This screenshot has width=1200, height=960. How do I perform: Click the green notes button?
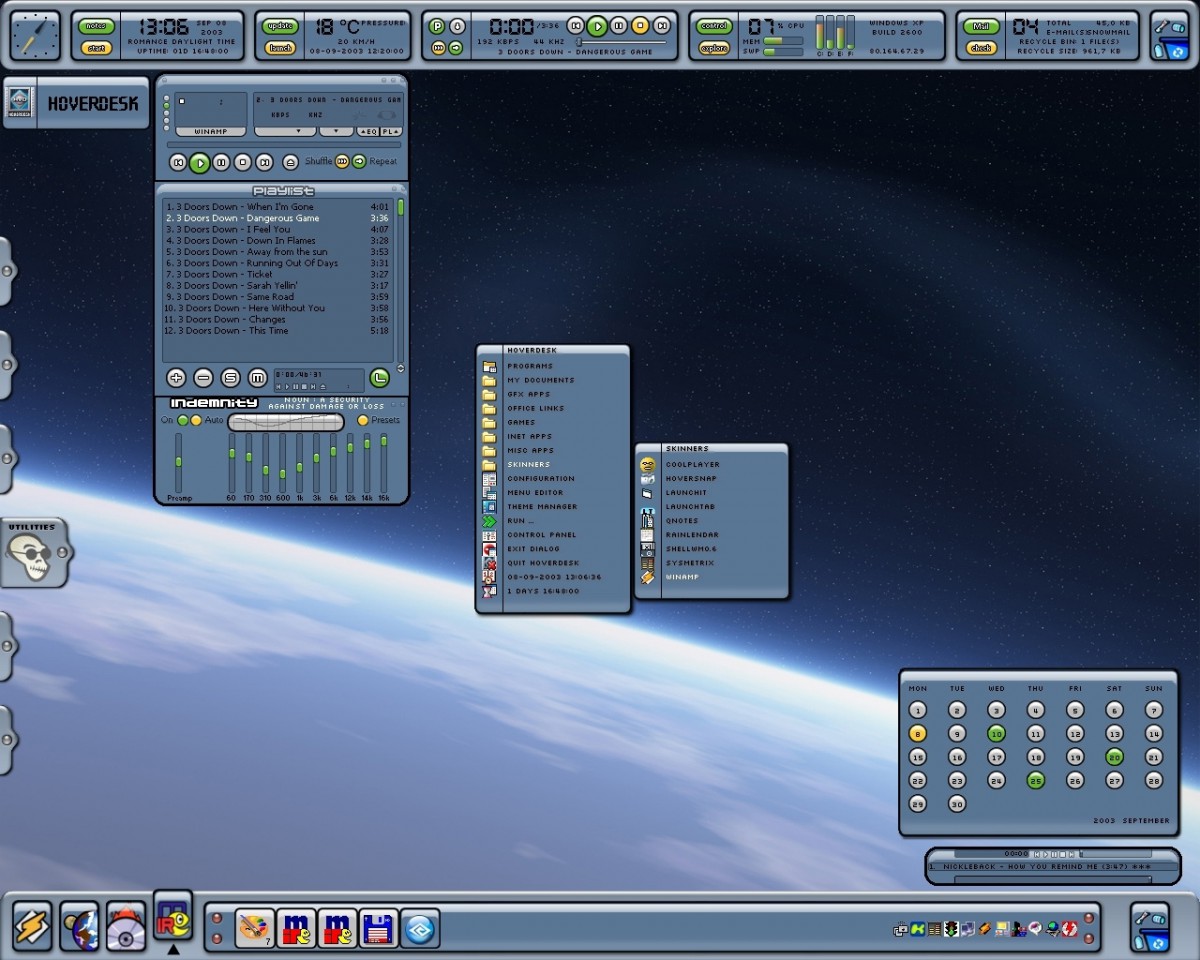(96, 26)
